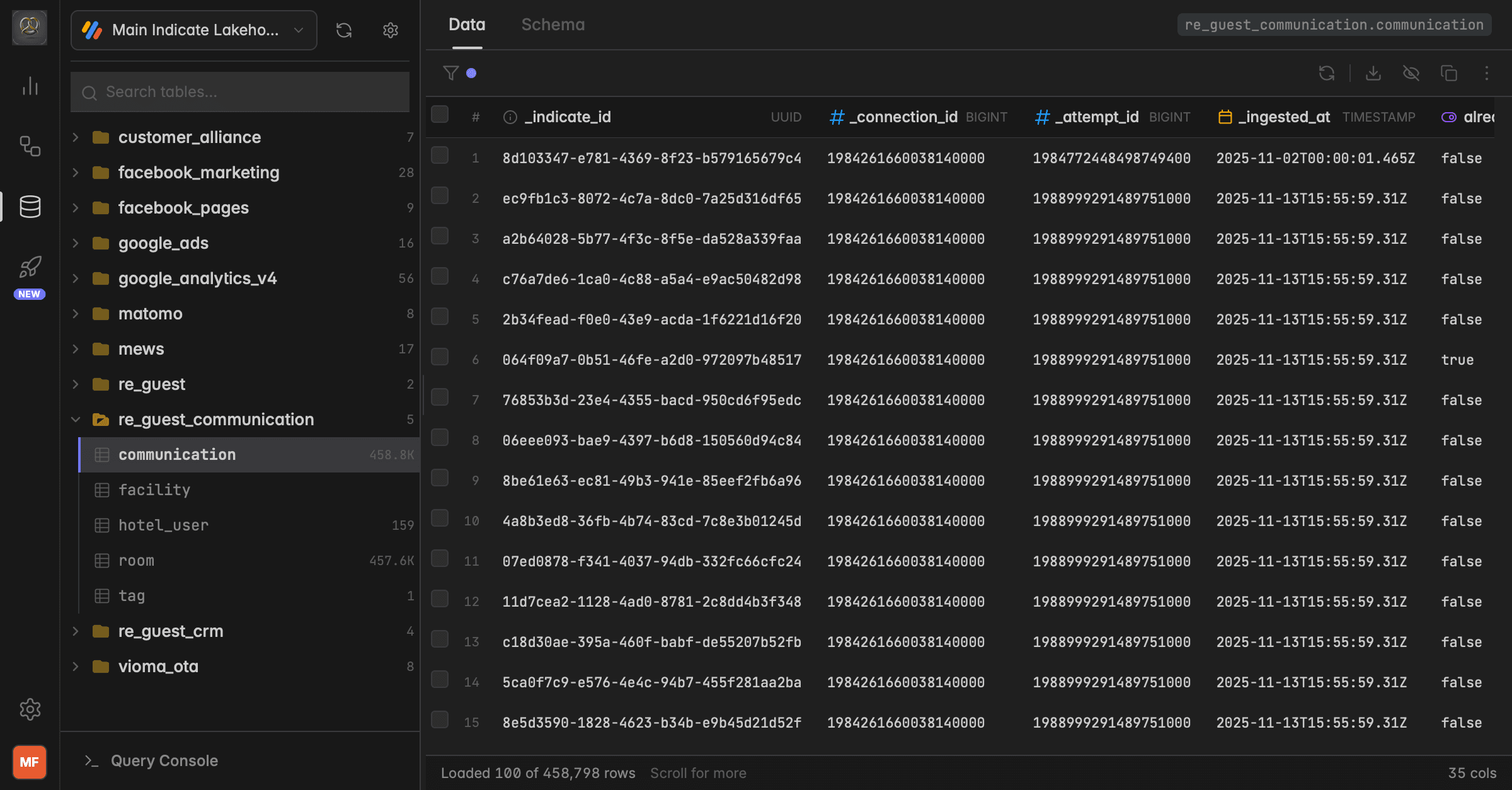Viewport: 1512px width, 790px height.
Task: Open the more options kebab menu
Action: (1487, 73)
